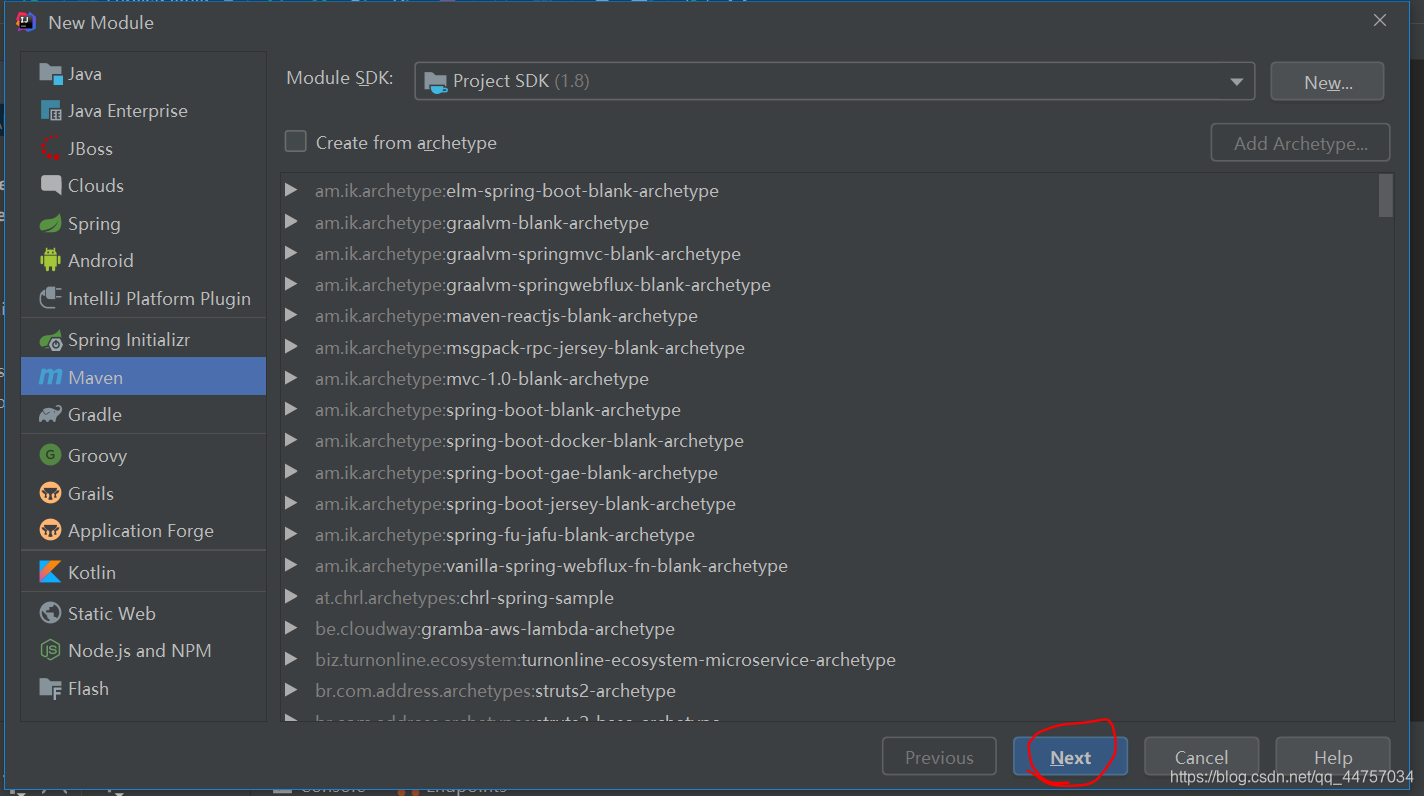
Task: Click the Spring leaf icon
Action: pyautogui.click(x=51, y=223)
